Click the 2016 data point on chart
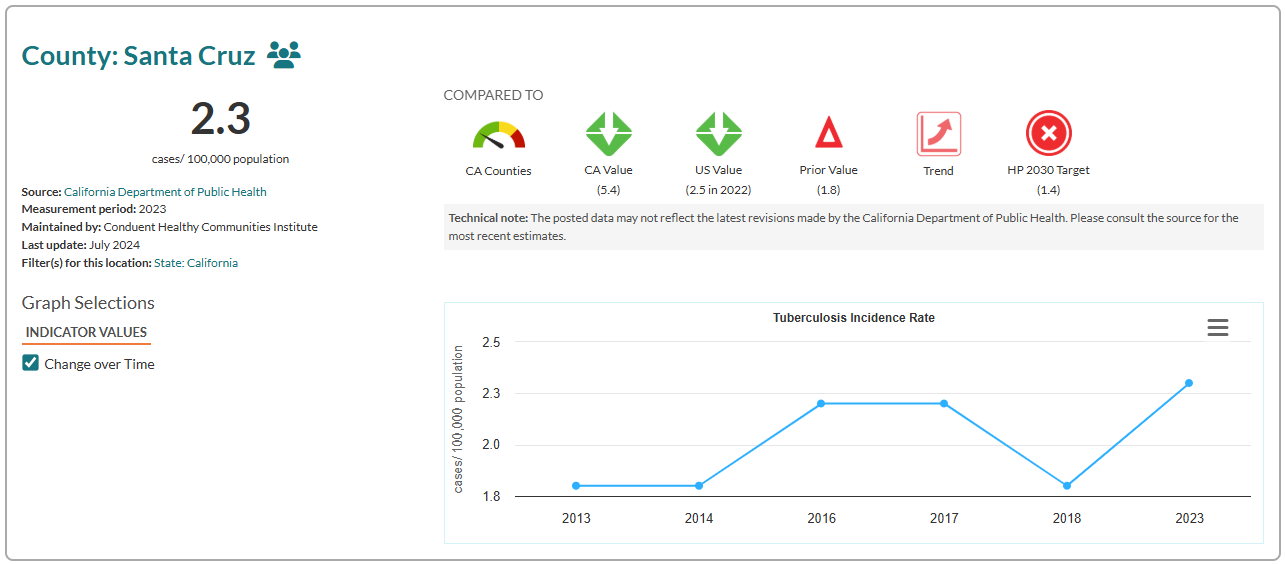 (821, 404)
